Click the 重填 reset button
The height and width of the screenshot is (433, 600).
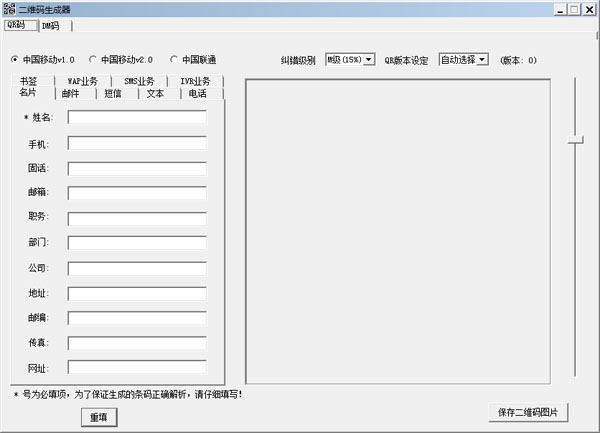click(99, 417)
